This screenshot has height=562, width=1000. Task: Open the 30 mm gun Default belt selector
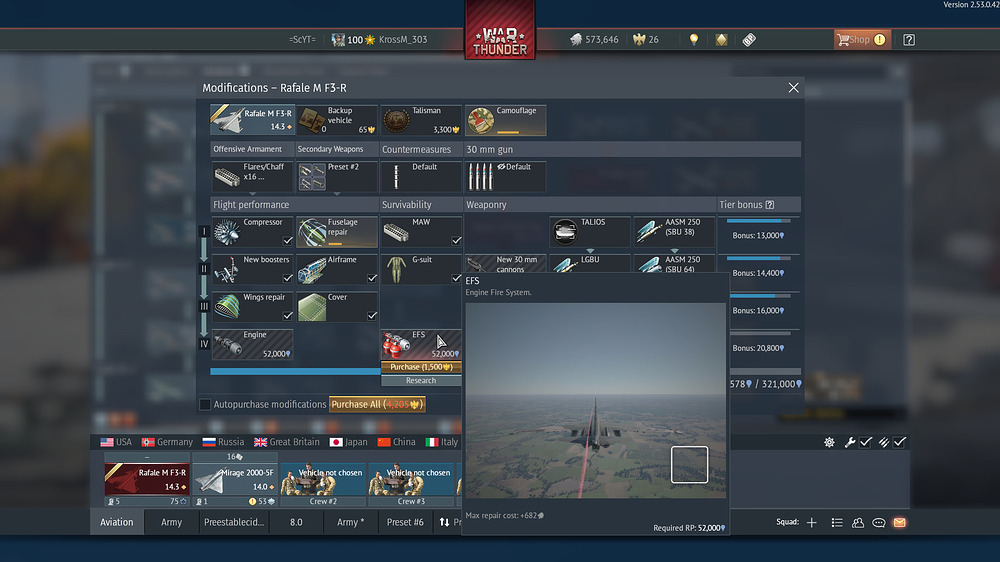506,177
